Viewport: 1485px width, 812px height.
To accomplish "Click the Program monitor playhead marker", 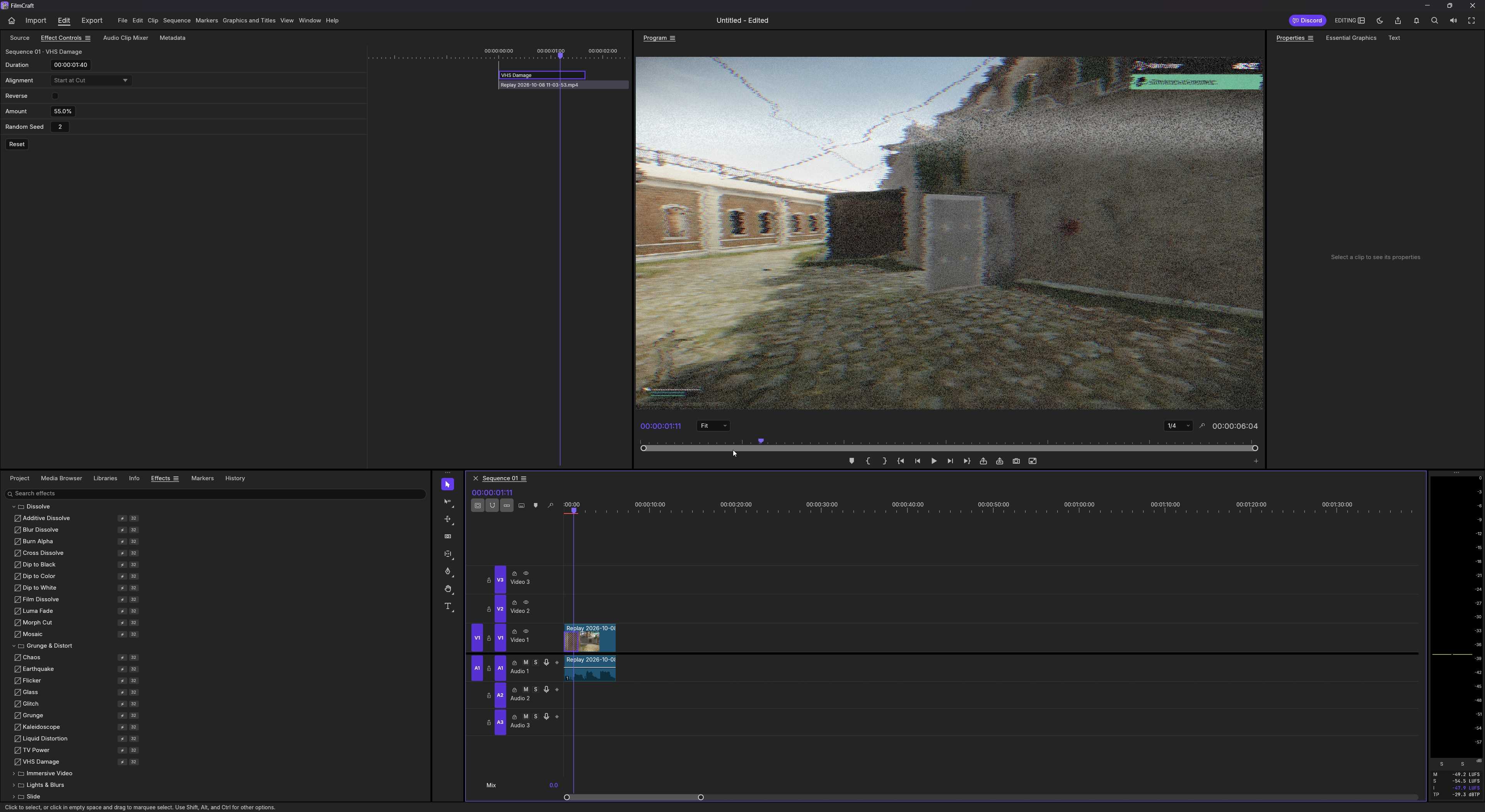I will (x=761, y=442).
